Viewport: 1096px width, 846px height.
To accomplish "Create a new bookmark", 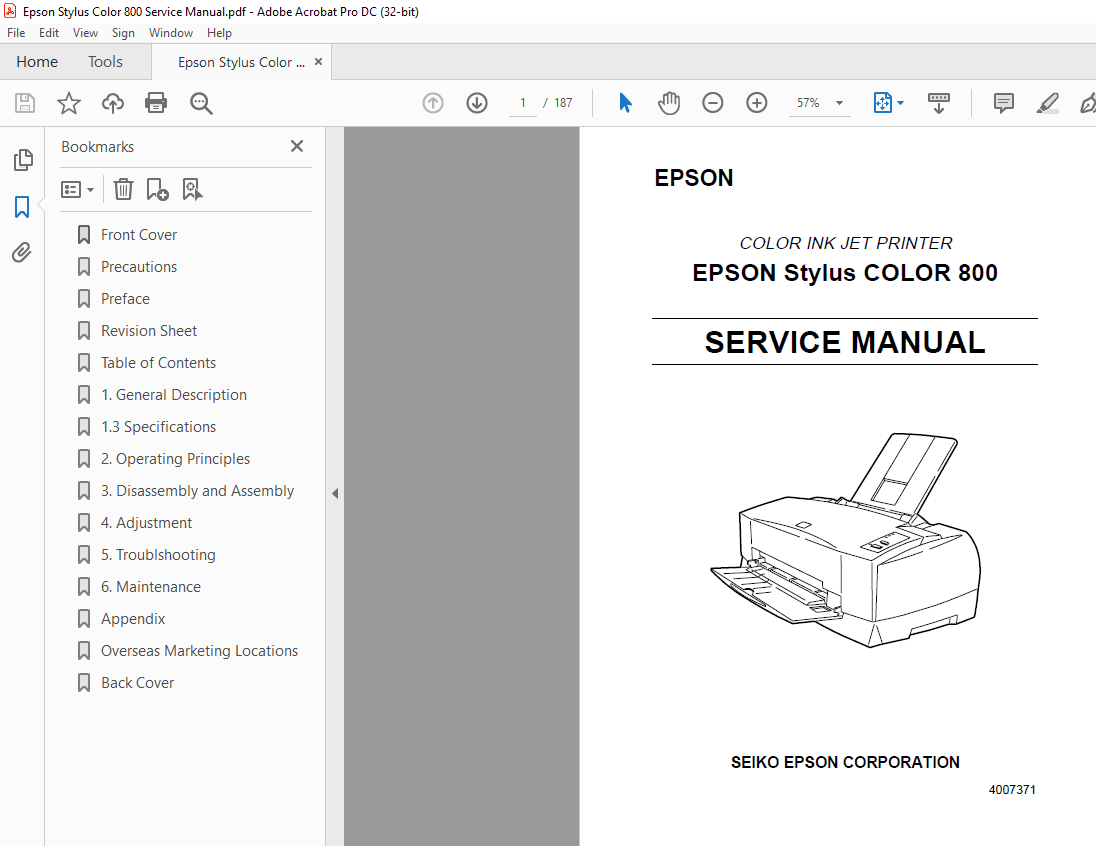I will click(x=157, y=189).
